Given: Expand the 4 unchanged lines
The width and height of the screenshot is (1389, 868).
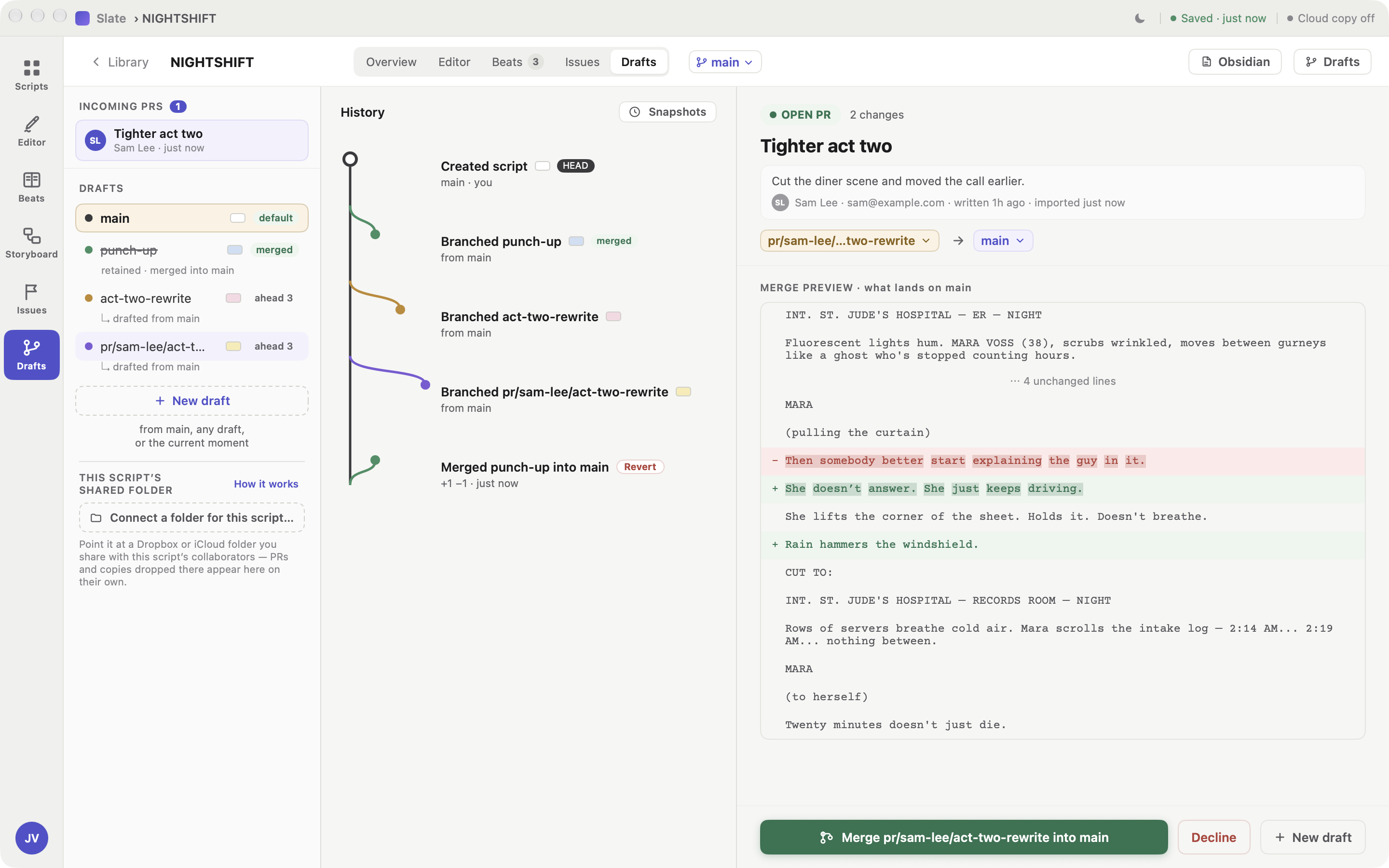Looking at the screenshot, I should [x=1063, y=381].
